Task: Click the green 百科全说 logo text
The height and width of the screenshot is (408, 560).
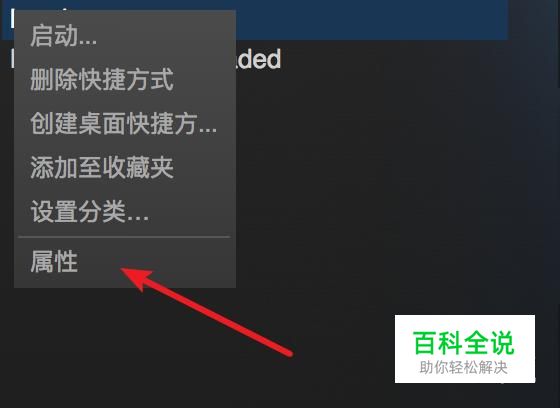Action: [x=464, y=342]
